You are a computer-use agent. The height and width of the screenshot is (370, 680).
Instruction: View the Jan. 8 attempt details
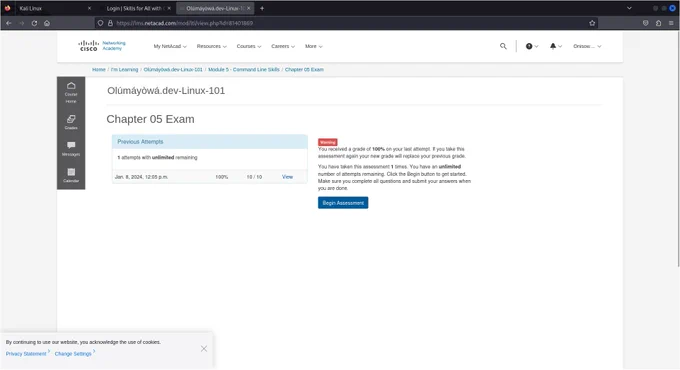pyautogui.click(x=287, y=177)
